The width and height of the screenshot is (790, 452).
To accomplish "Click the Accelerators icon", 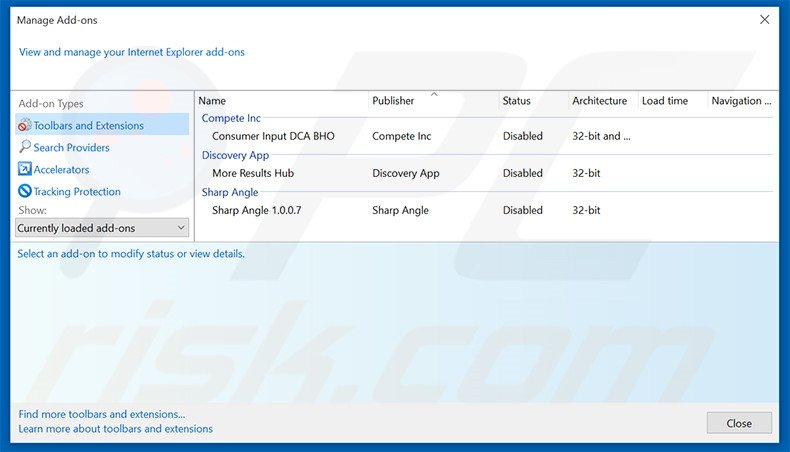I will coord(25,169).
